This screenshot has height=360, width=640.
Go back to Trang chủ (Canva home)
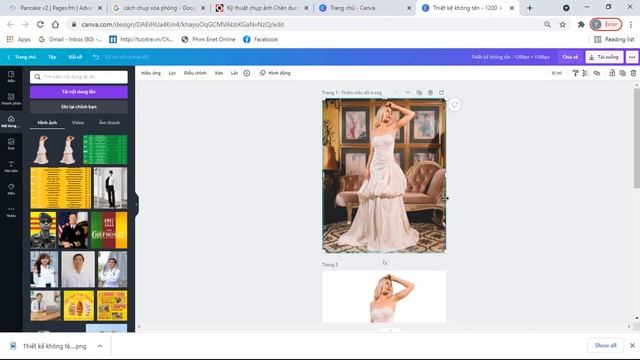click(x=22, y=57)
